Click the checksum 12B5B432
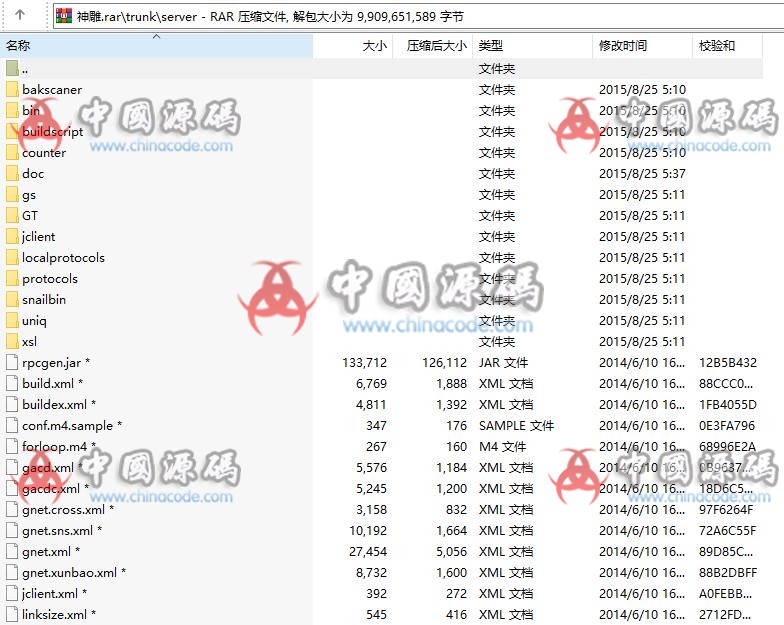 coord(728,362)
